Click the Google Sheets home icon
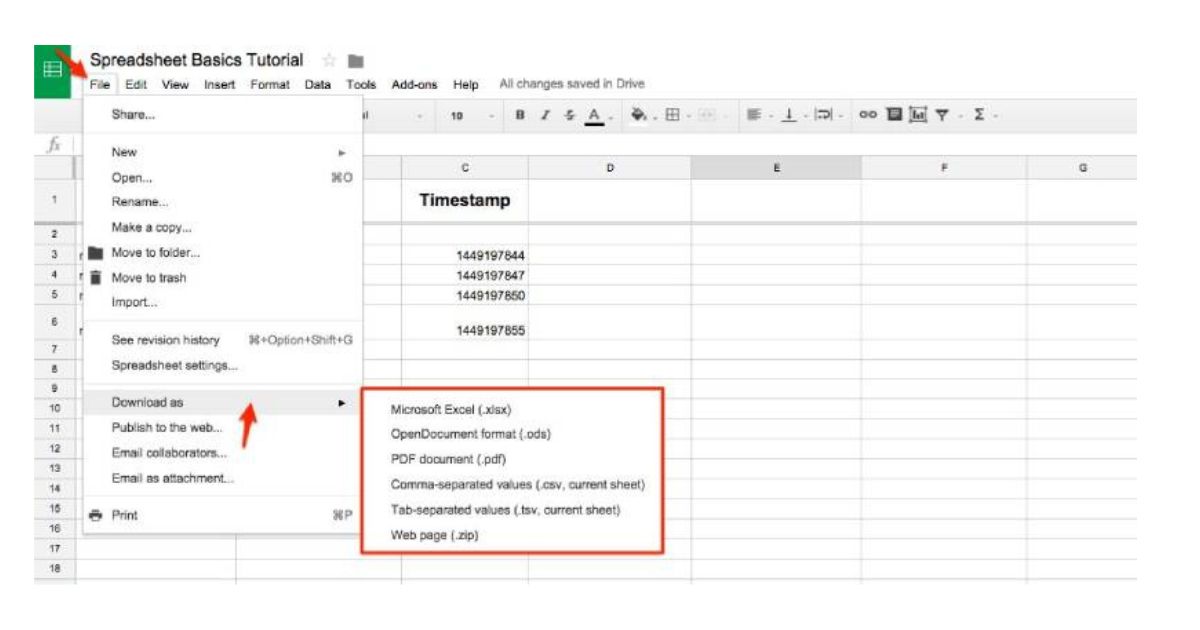1200x630 pixels. pyautogui.click(x=52, y=71)
